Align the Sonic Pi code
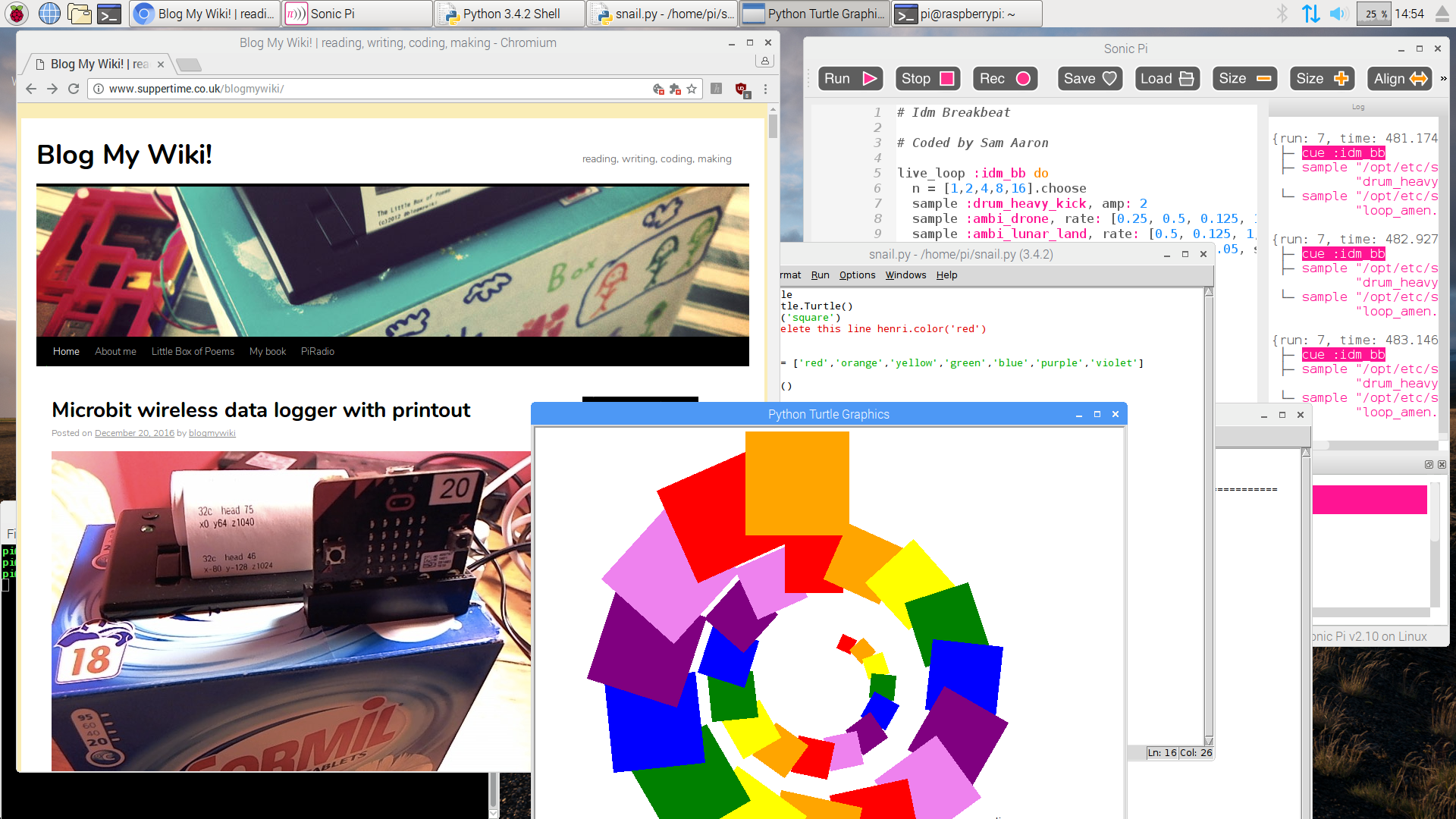Screen dimensions: 1456x819 [1400, 79]
